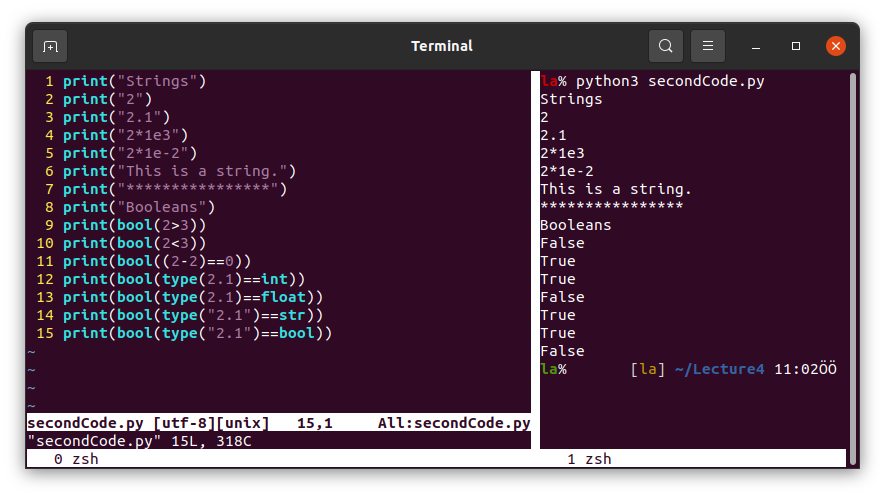Click the last line 15 of code
885x497 pixels.
point(197,333)
